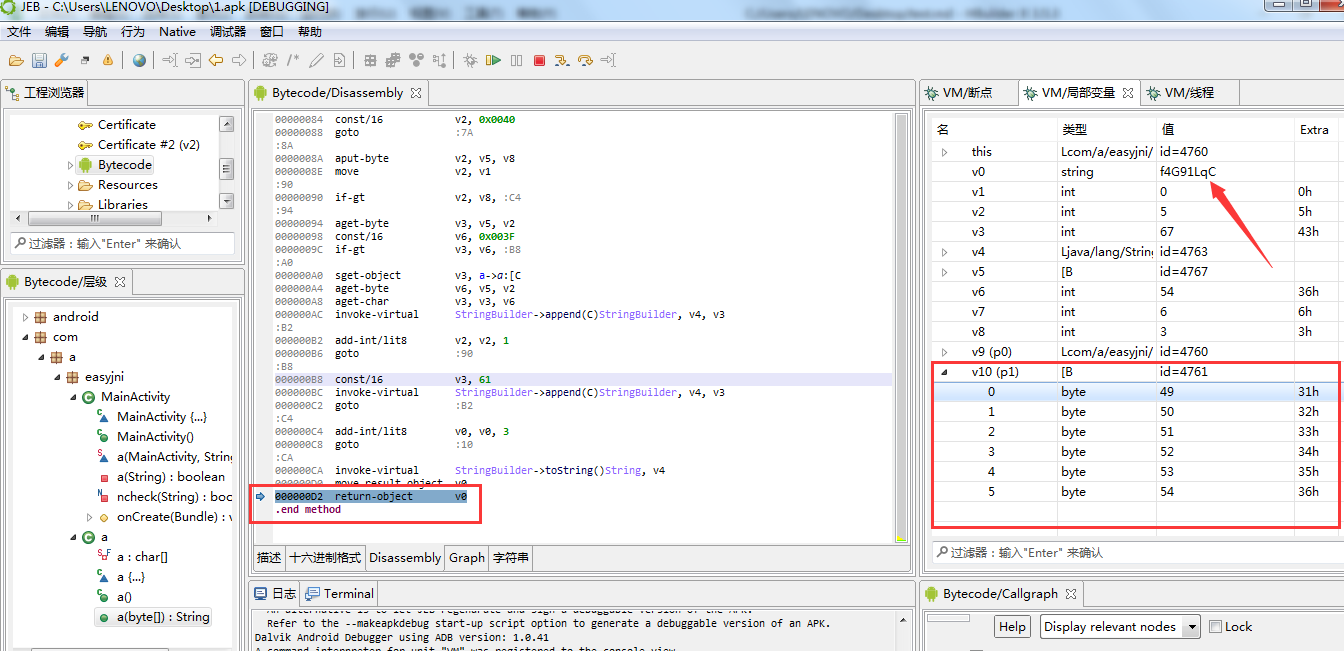Click the pencil rename toolbar icon
The width and height of the screenshot is (1344, 651).
coord(316,61)
